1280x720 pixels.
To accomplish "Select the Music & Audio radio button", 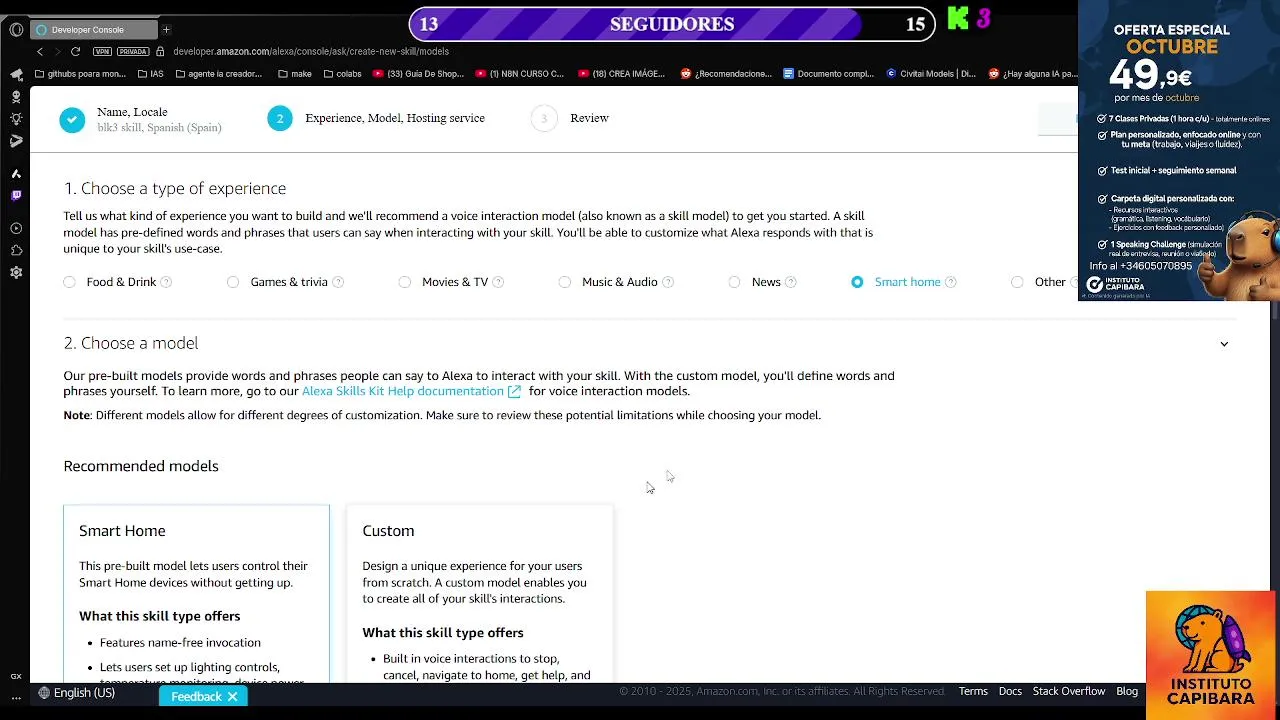I will pos(565,282).
